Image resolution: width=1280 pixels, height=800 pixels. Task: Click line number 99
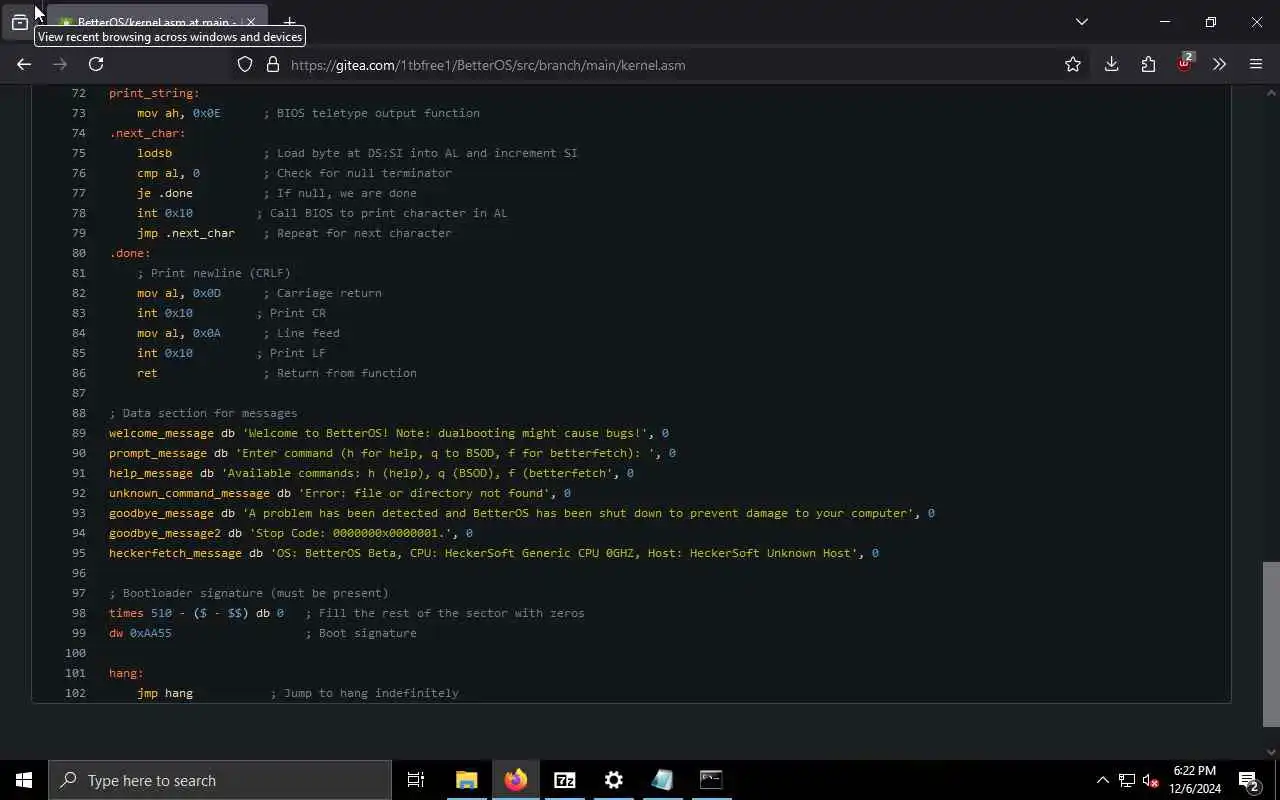78,633
